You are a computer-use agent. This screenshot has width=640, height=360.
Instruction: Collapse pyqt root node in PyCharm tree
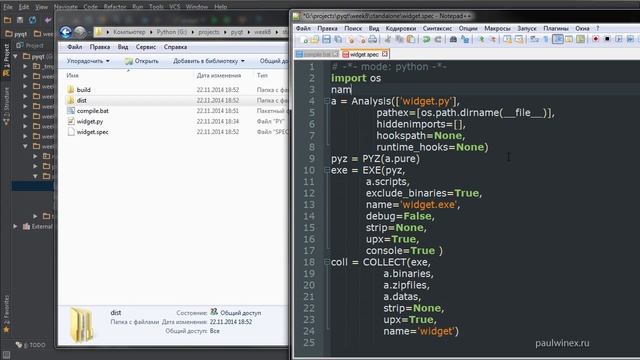(x=16, y=56)
